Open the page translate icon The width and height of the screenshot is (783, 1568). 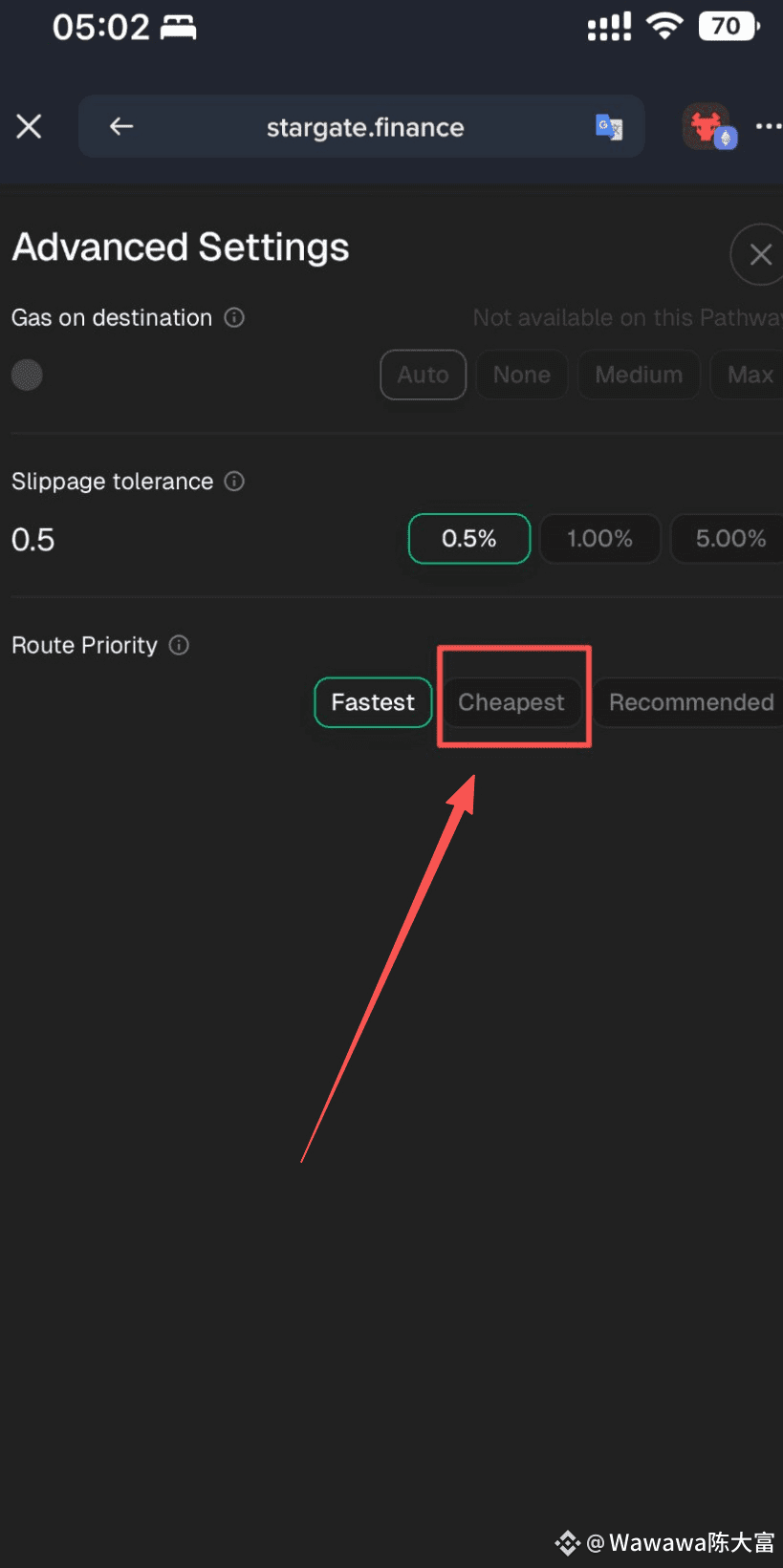(x=609, y=126)
